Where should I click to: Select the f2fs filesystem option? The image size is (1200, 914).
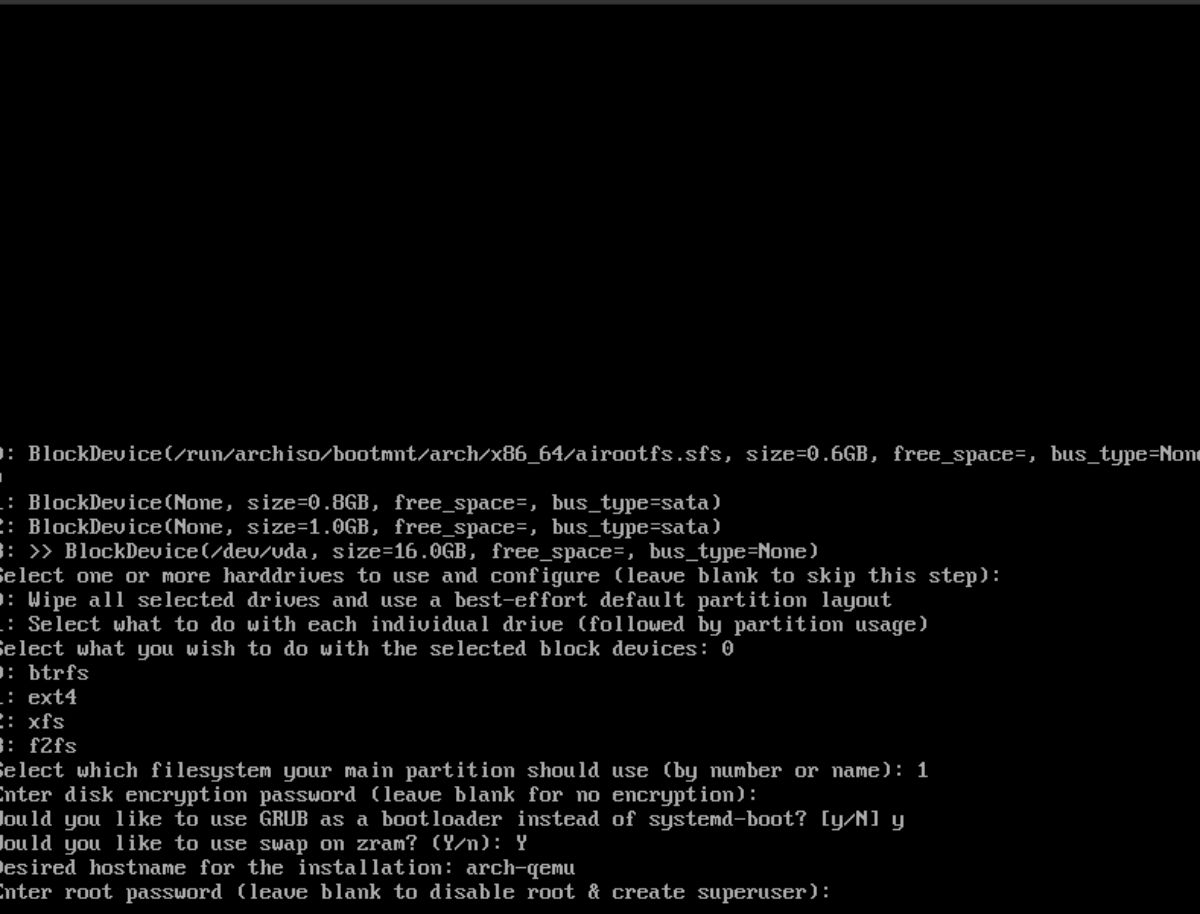(x=38, y=746)
